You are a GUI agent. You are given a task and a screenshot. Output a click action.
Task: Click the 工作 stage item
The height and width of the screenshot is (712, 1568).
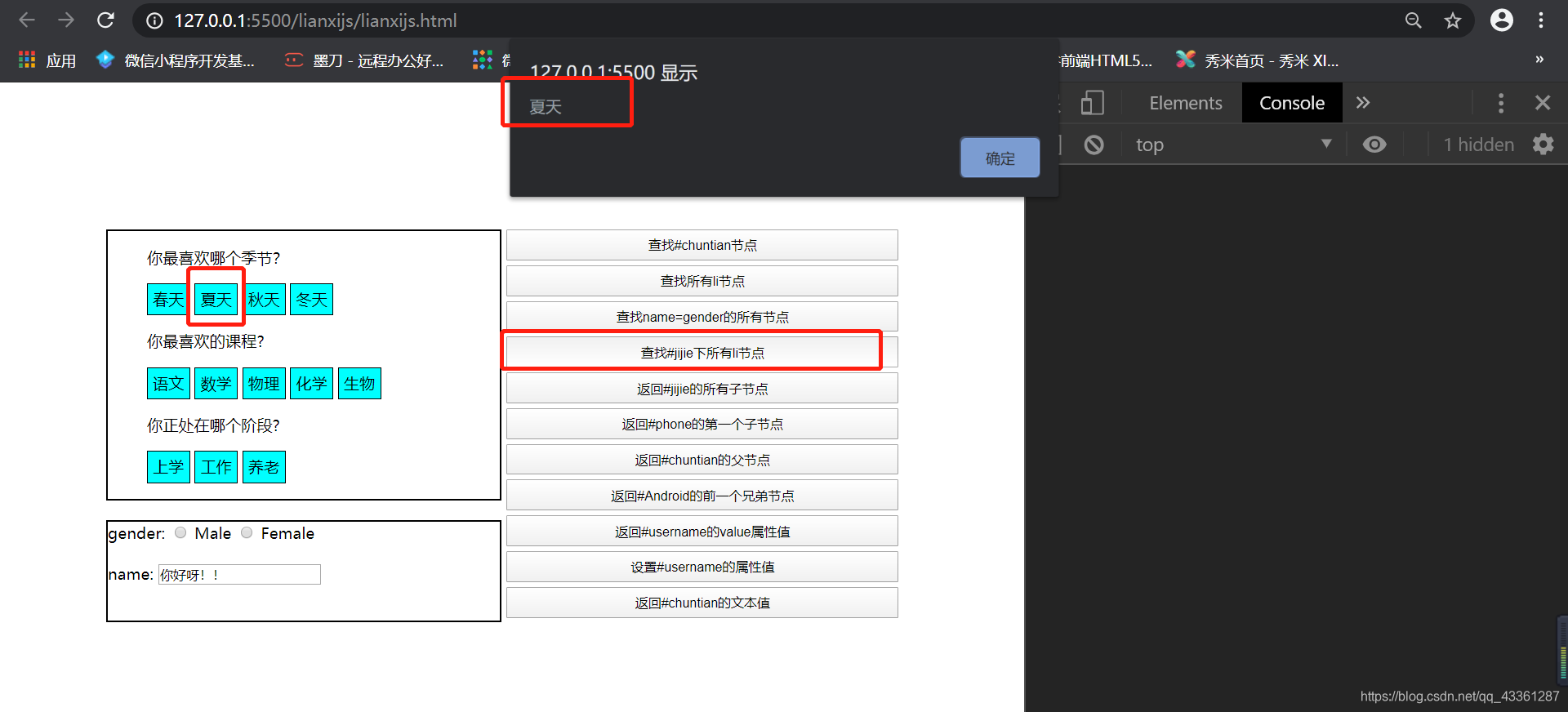tap(216, 467)
